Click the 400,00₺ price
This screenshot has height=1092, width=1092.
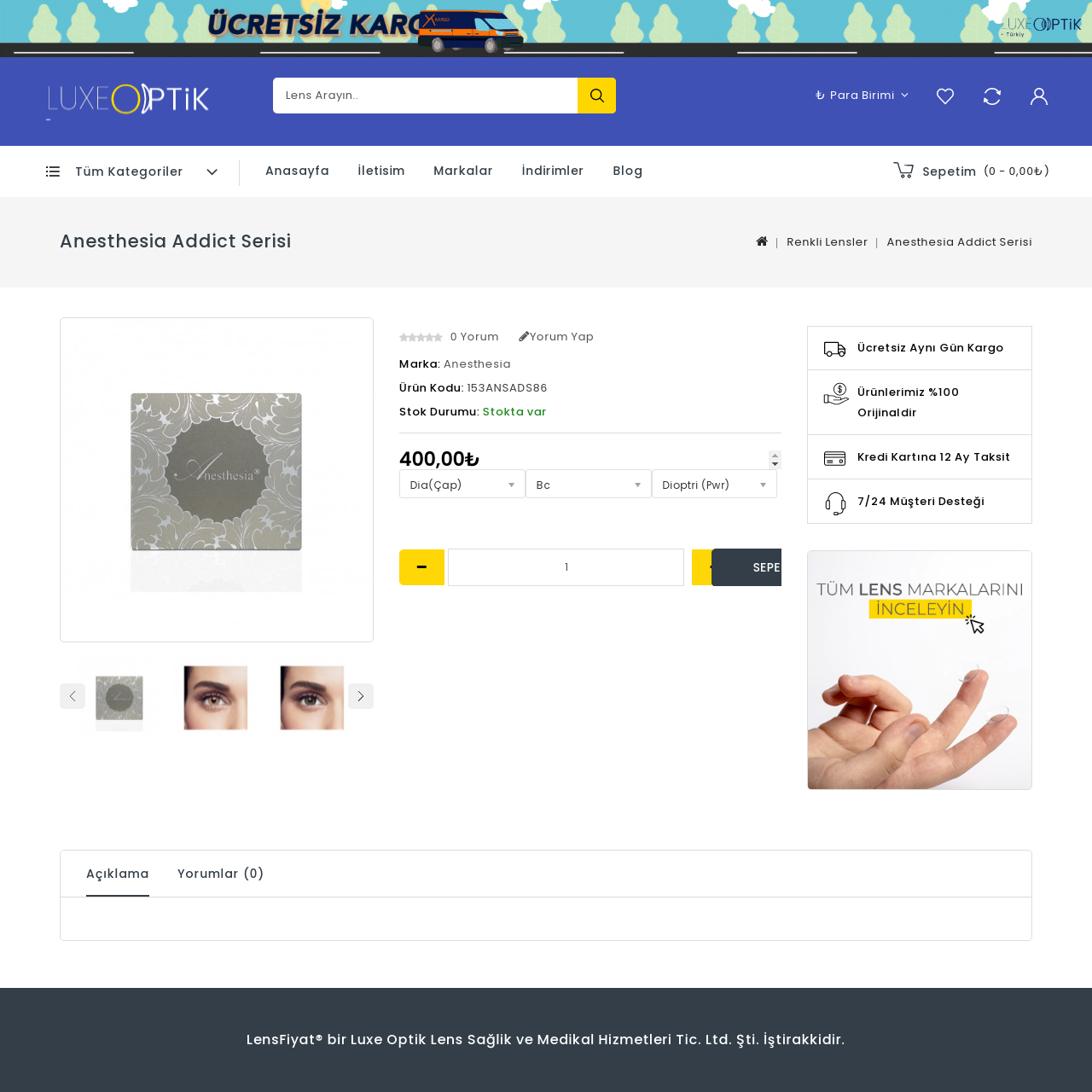click(x=439, y=459)
